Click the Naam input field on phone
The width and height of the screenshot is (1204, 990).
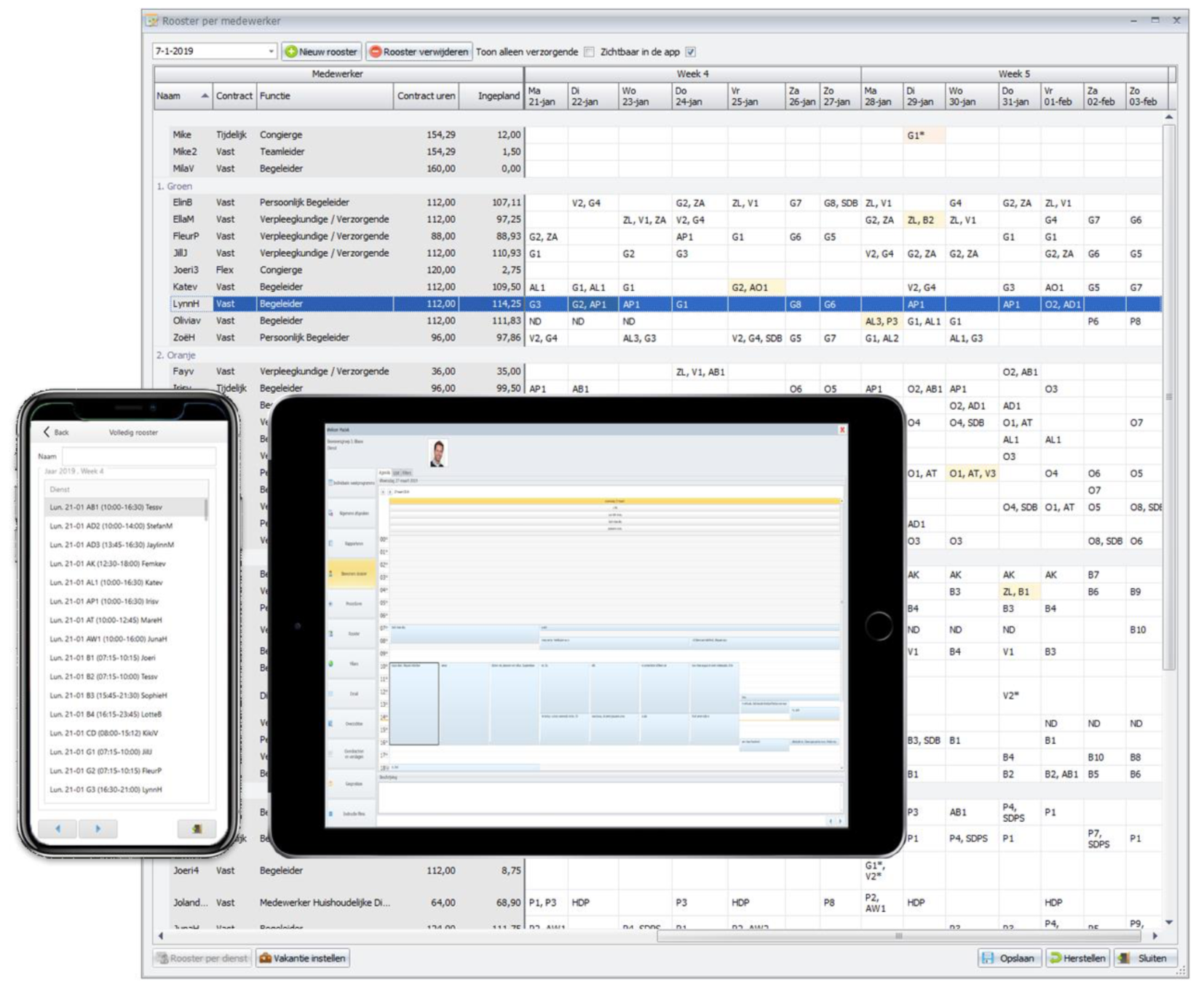coord(138,456)
